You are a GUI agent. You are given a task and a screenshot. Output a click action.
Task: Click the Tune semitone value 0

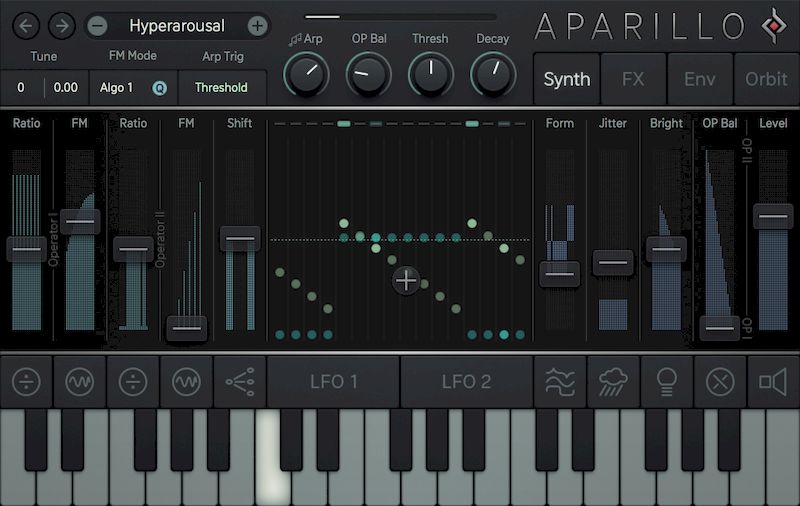pos(21,88)
